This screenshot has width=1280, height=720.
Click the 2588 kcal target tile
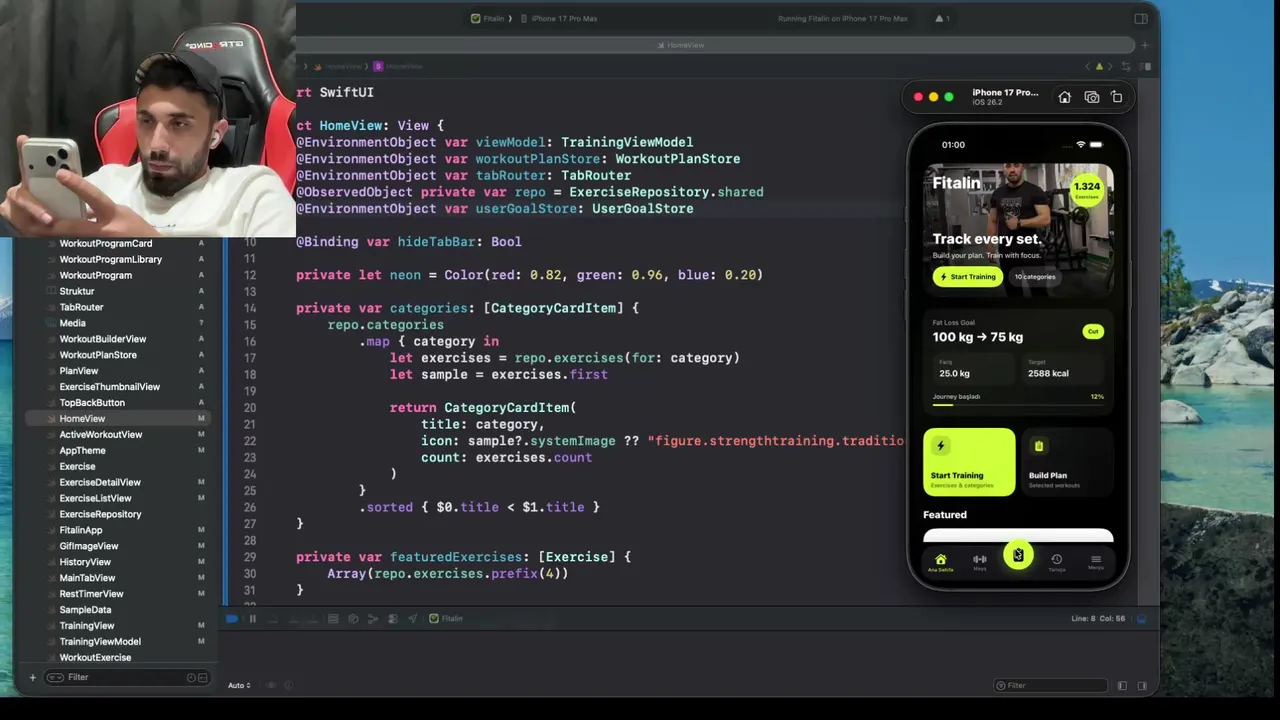(x=1062, y=369)
